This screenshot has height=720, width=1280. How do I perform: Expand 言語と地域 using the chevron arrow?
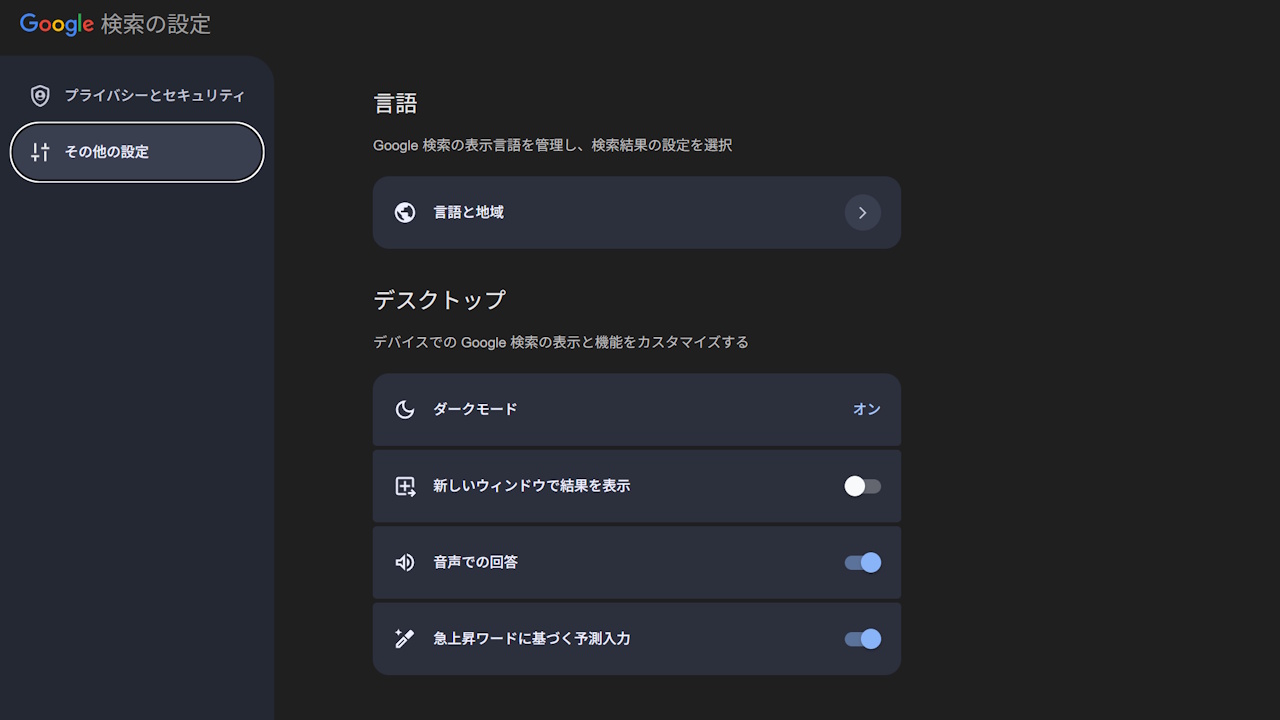[862, 212]
